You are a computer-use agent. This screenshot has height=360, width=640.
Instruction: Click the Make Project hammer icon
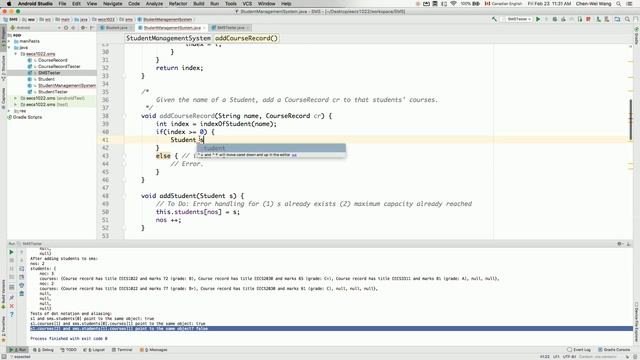[x=494, y=19]
